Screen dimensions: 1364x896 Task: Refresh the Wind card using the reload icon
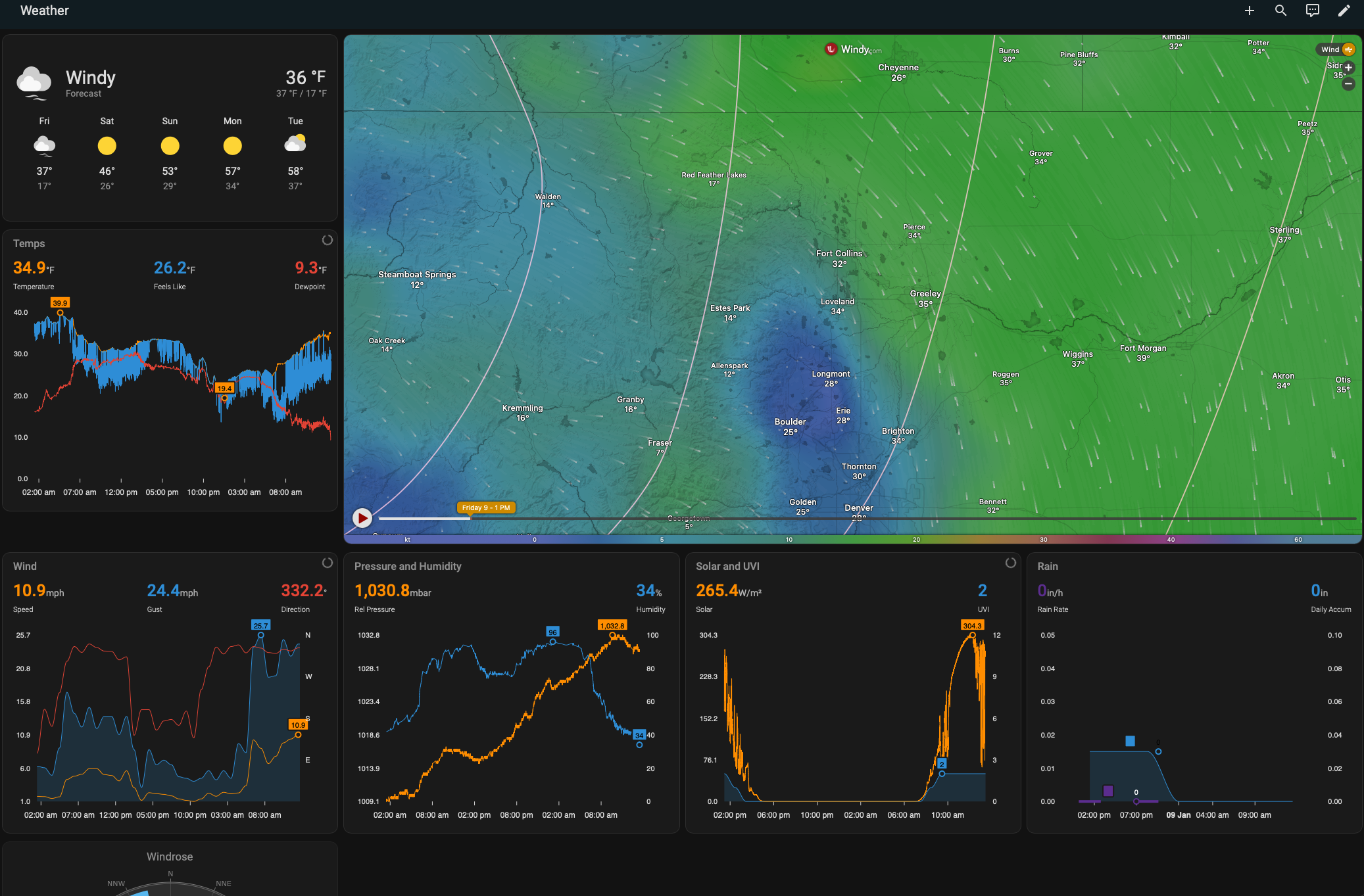click(327, 563)
